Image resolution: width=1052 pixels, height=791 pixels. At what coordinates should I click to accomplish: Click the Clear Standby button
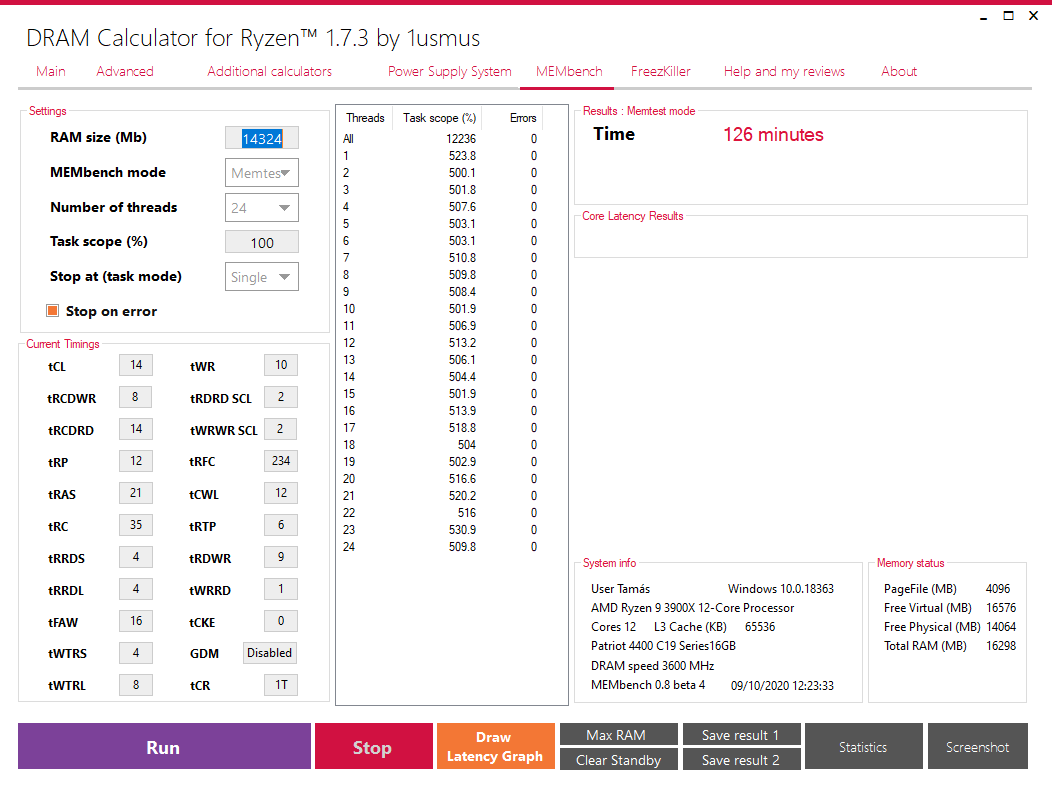619,759
